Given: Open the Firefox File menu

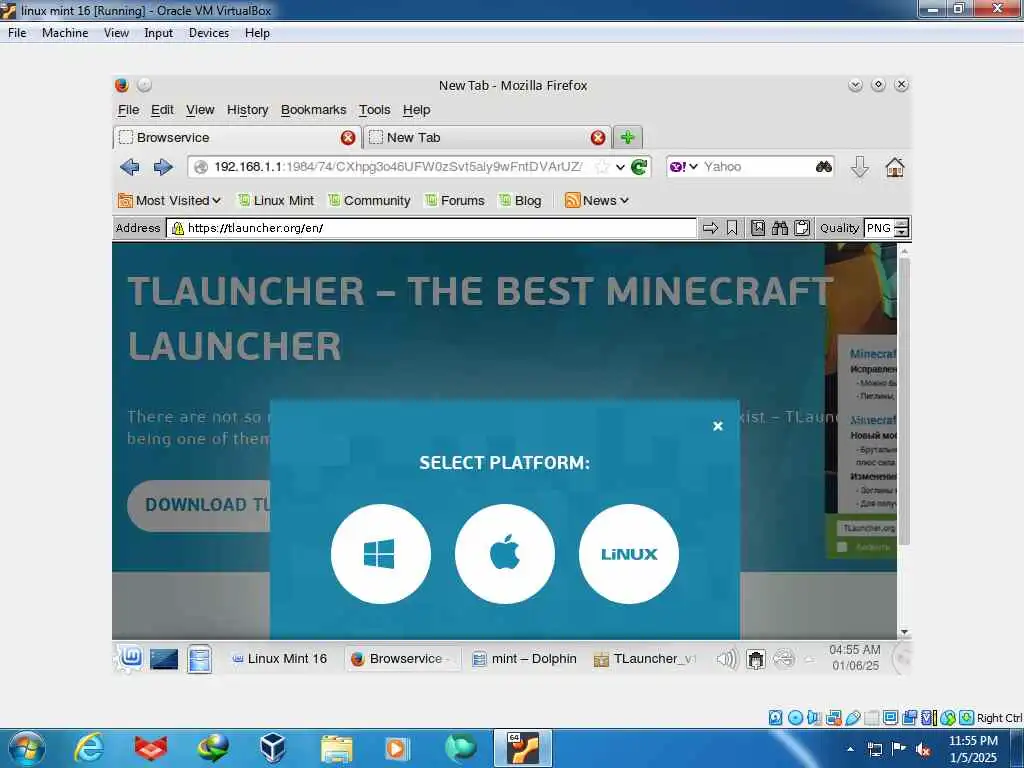Looking at the screenshot, I should [x=128, y=110].
